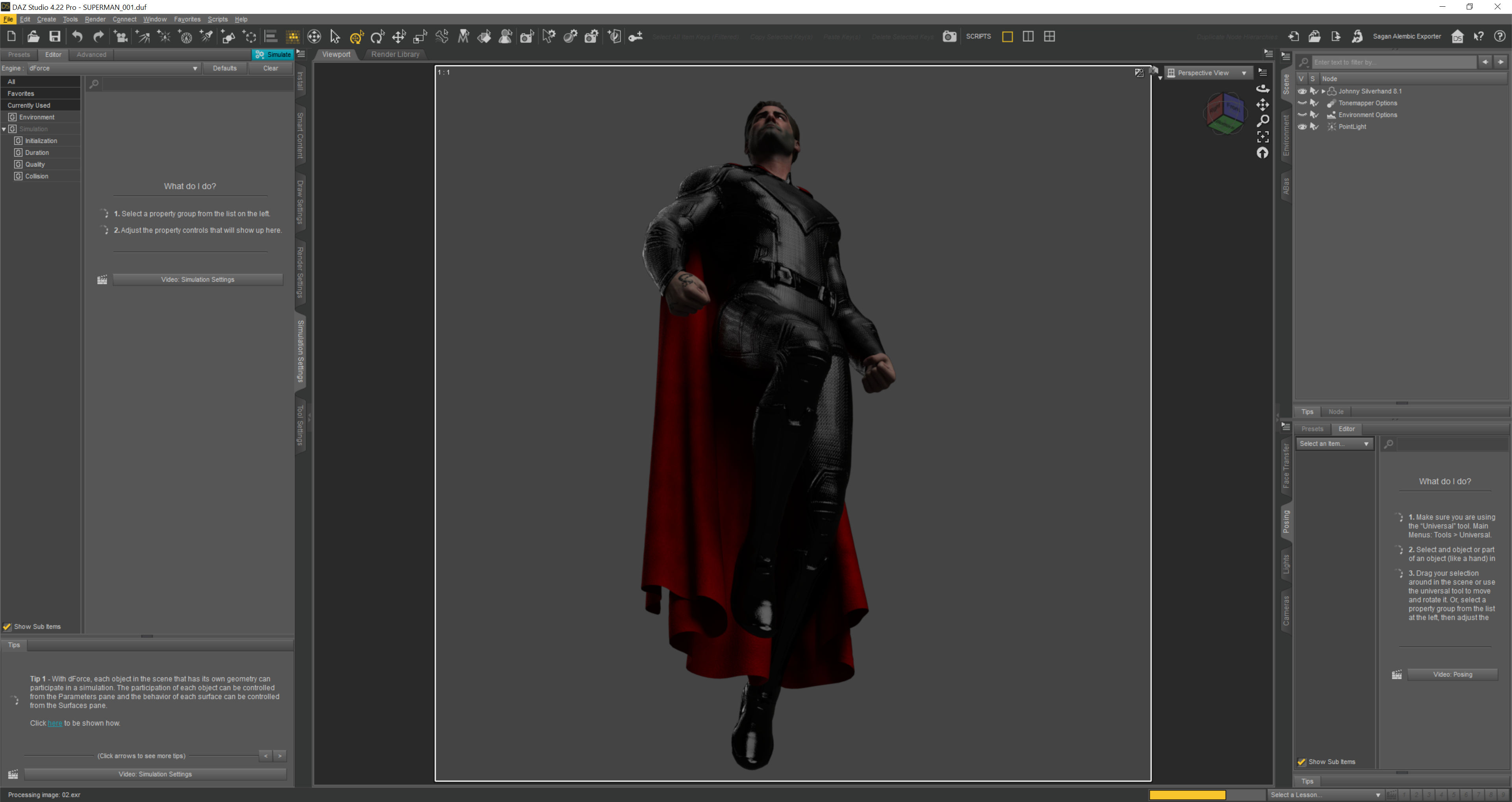Toggle selectability of Johnny Silverhand 8.1
Image resolution: width=1512 pixels, height=802 pixels.
(x=1314, y=91)
